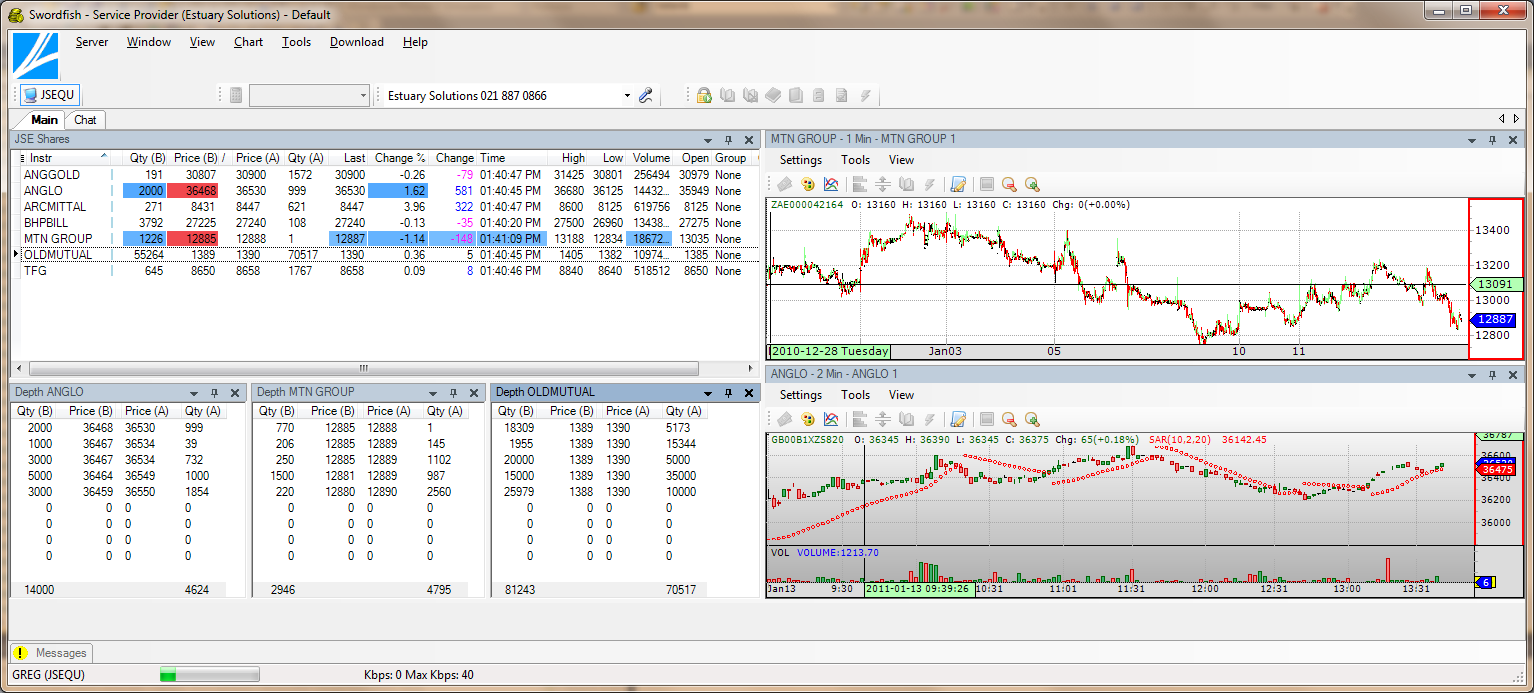Open the Help menu
Screen dimensions: 1534x693
[415, 42]
